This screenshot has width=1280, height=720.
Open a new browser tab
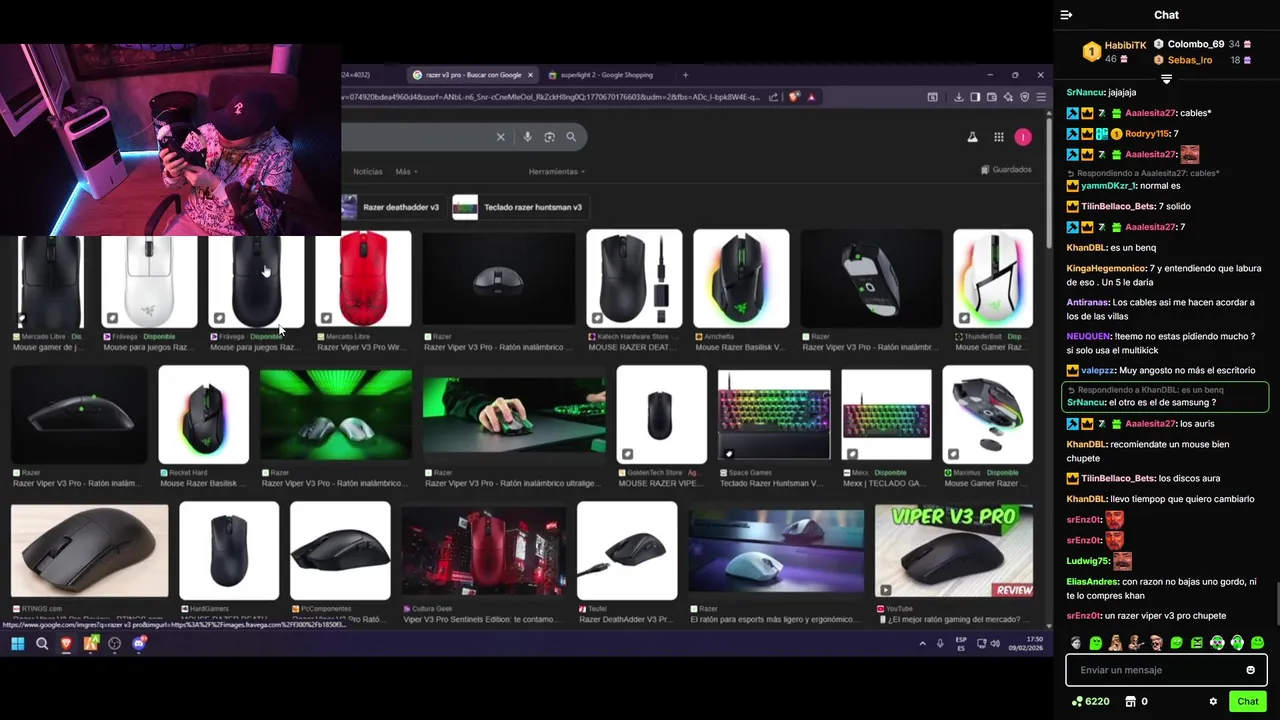pos(685,75)
